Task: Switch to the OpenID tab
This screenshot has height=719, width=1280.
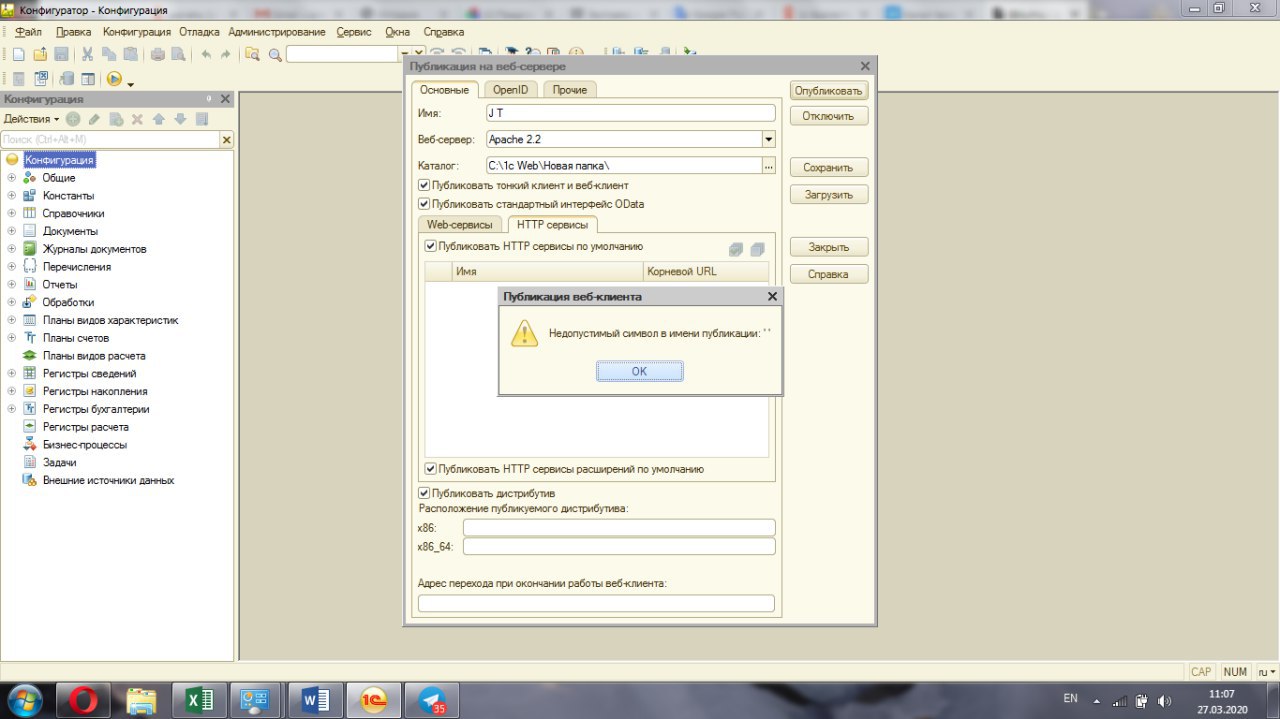Action: click(x=510, y=89)
